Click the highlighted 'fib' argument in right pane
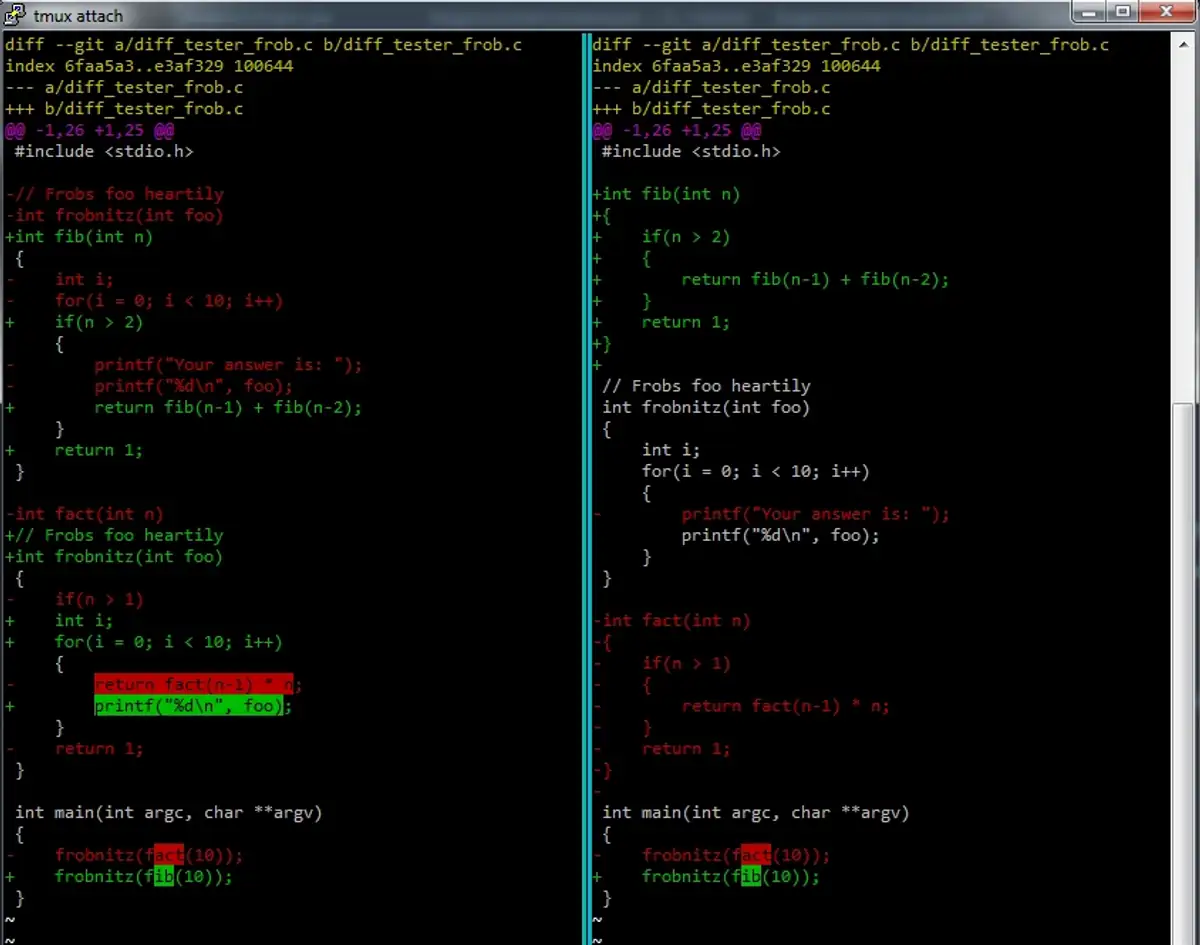This screenshot has width=1200, height=945. pos(751,876)
